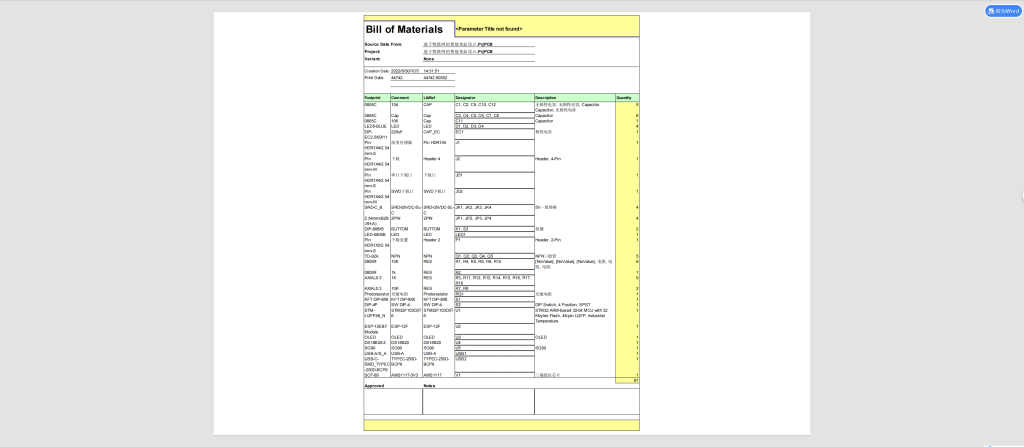Click the Creation Date label

pyautogui.click(x=377, y=71)
